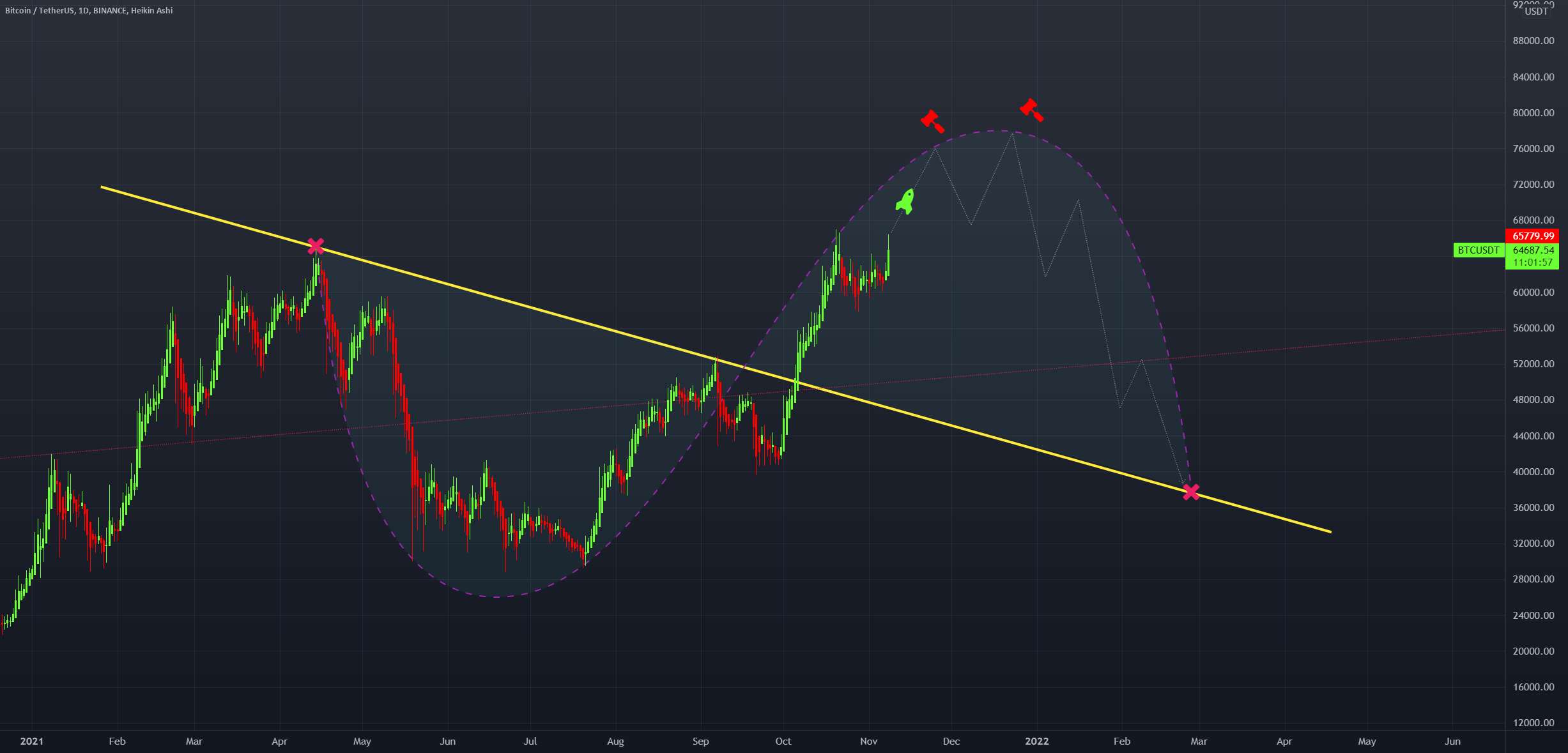This screenshot has height=753, width=1568.
Task: Click the 11:01:57 countdown timer
Action: (1532, 262)
